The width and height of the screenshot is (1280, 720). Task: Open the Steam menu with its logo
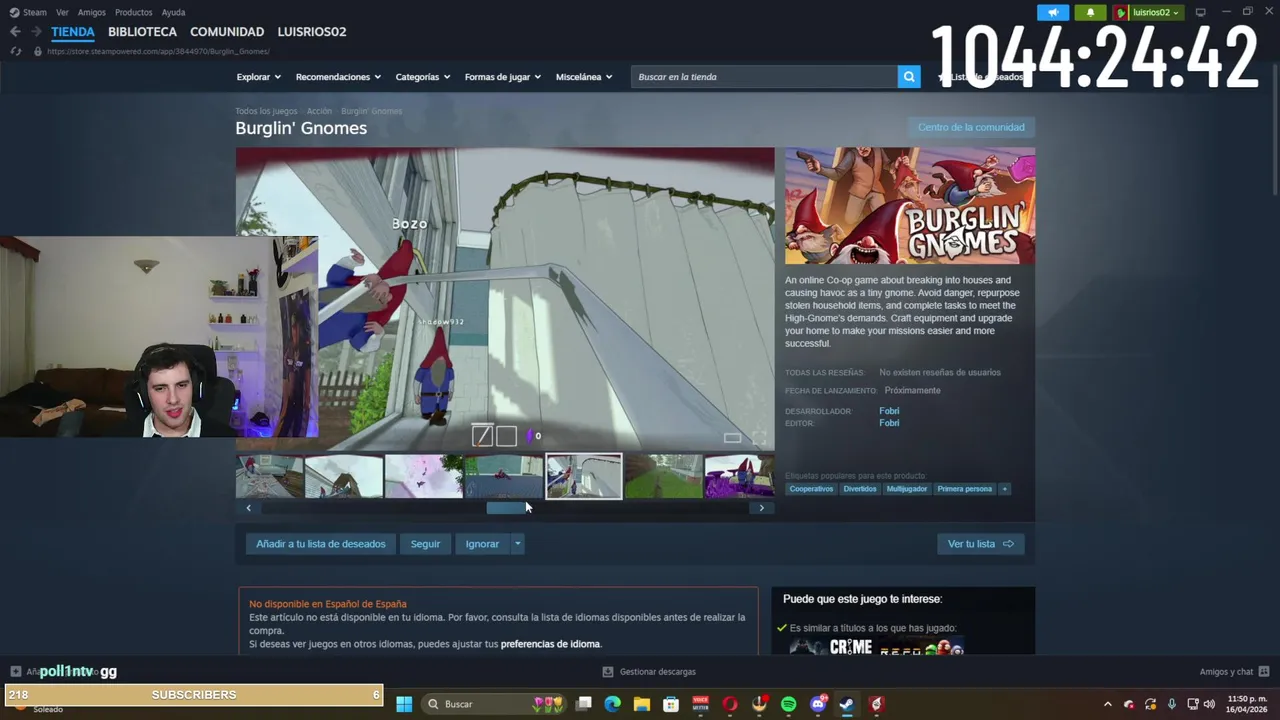[x=28, y=12]
